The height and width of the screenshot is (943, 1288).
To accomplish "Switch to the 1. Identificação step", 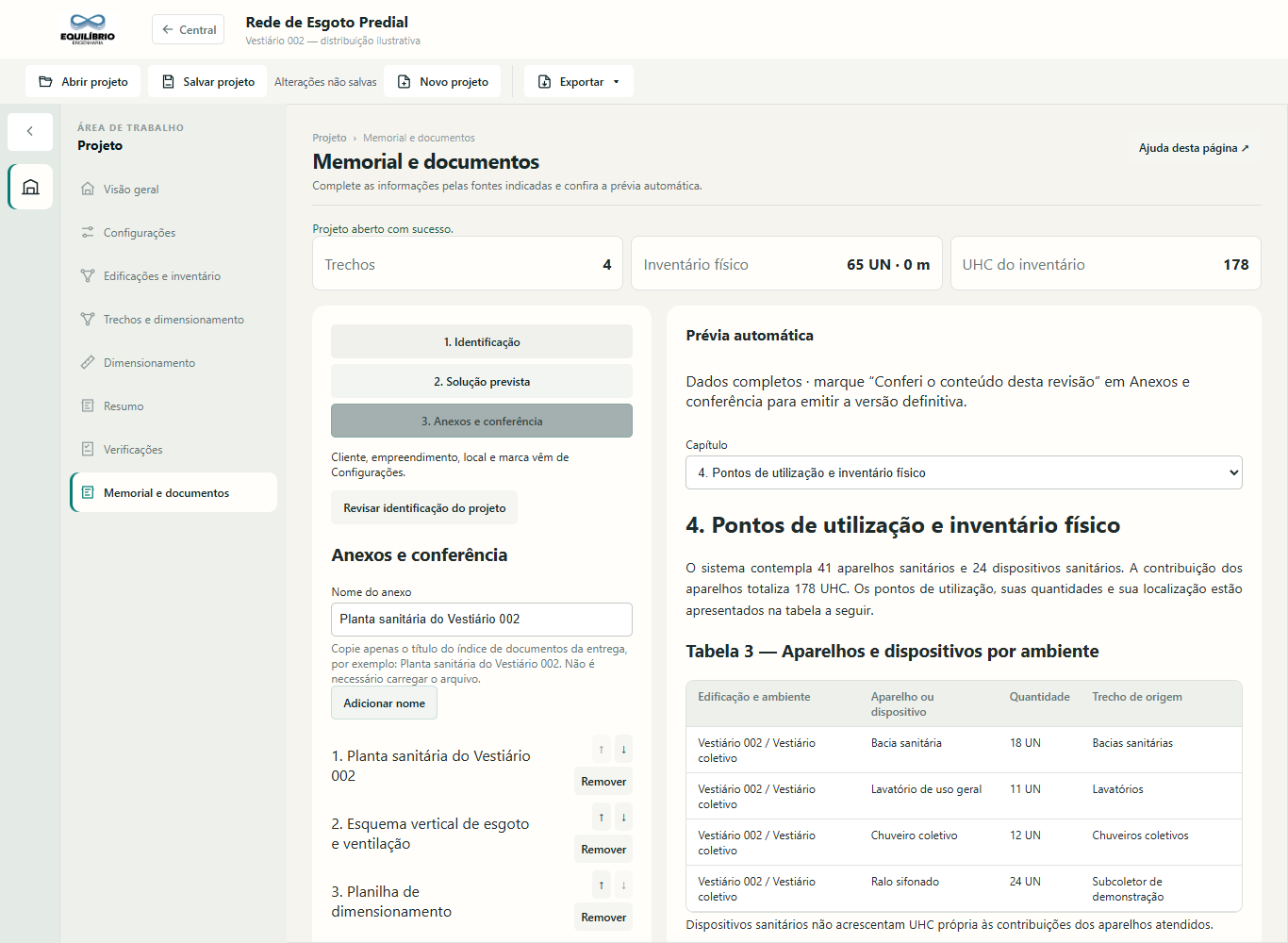I will coord(482,341).
